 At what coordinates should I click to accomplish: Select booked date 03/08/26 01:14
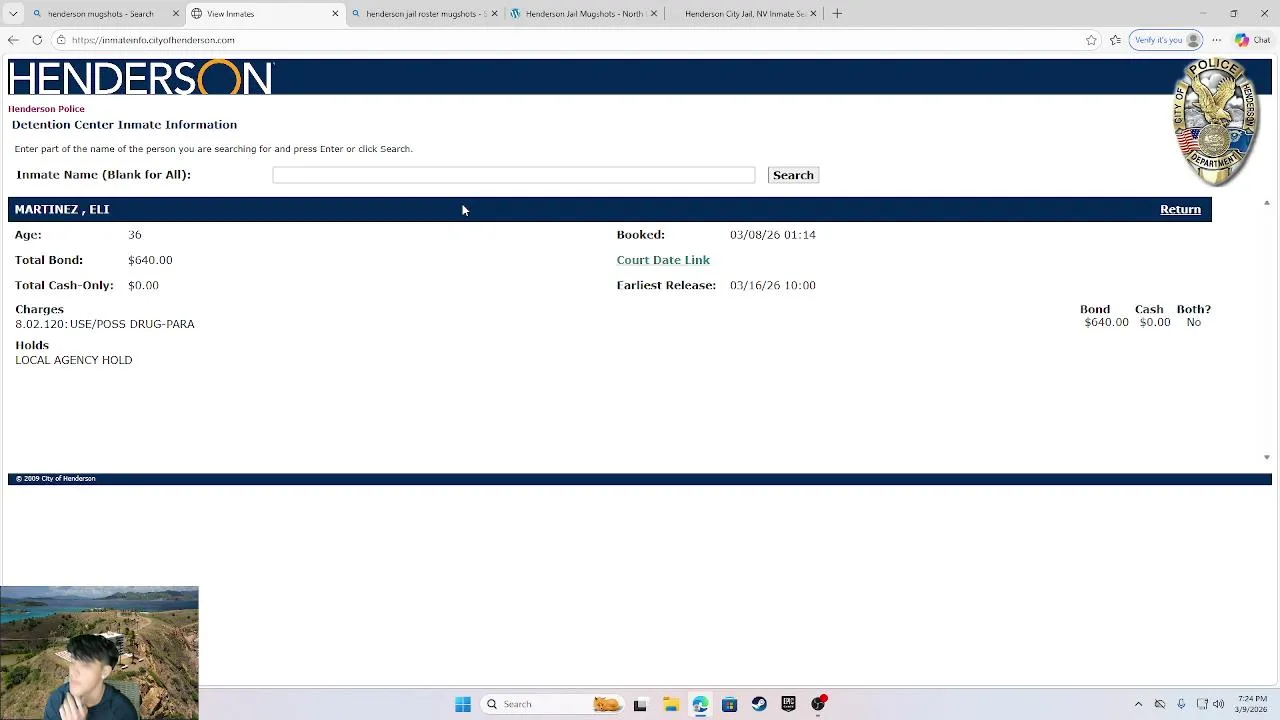click(x=772, y=235)
